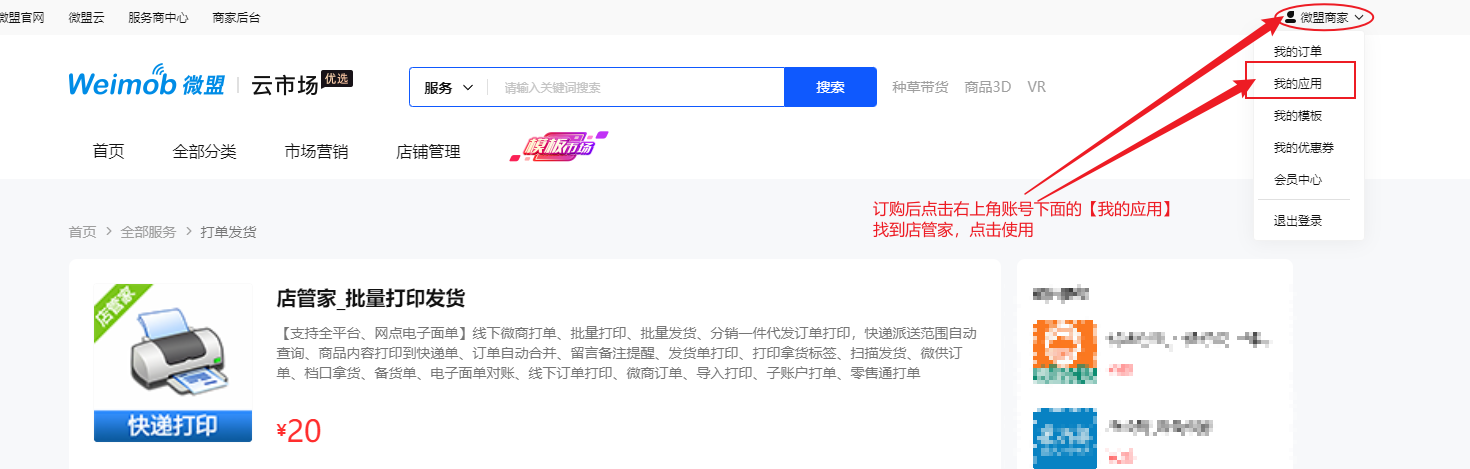Open the 模板市场 banner icon
Image resolution: width=1470 pixels, height=469 pixels.
coord(559,149)
